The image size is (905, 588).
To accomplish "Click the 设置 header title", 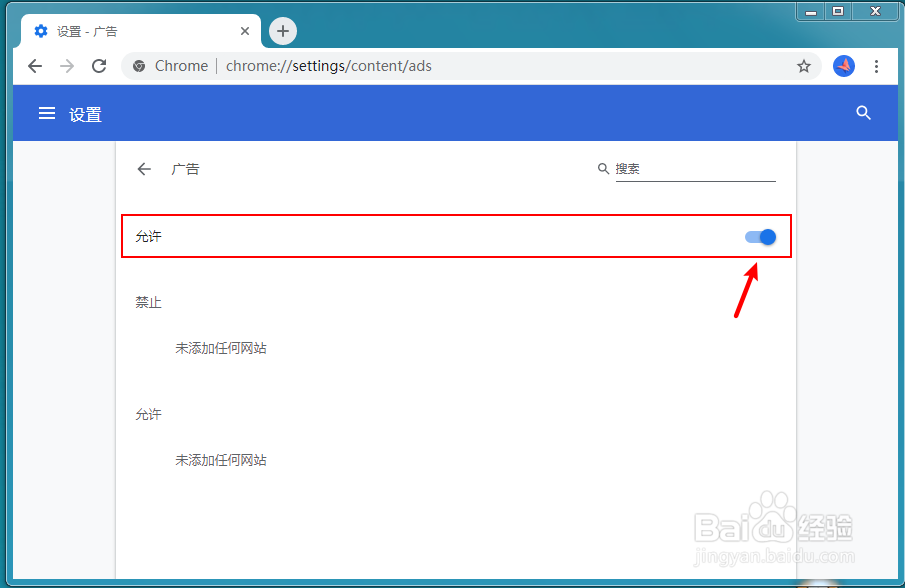I will 85,115.
